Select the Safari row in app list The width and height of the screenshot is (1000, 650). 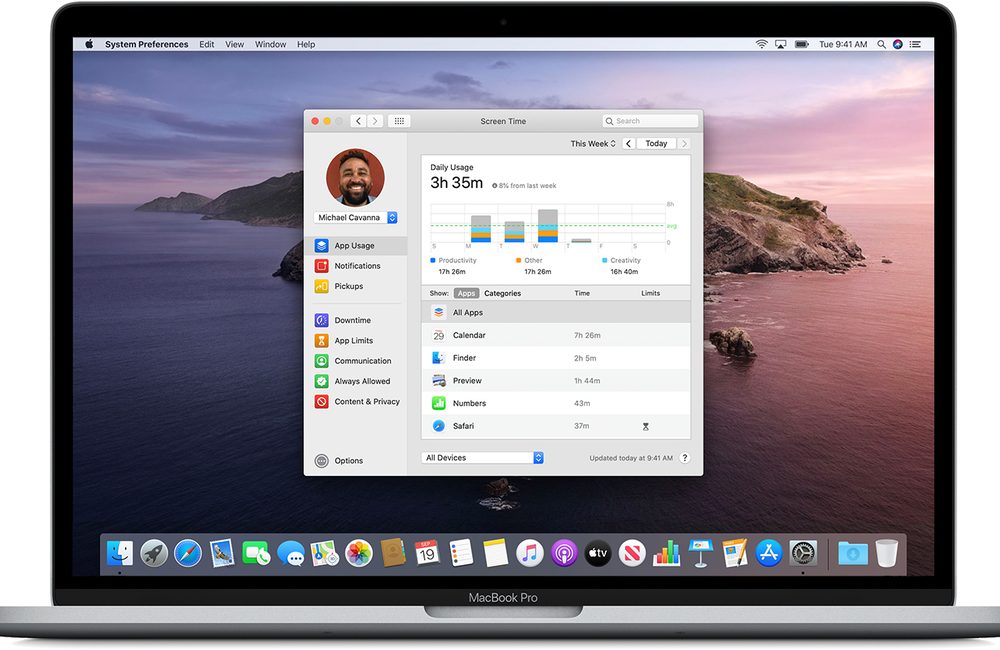point(556,426)
